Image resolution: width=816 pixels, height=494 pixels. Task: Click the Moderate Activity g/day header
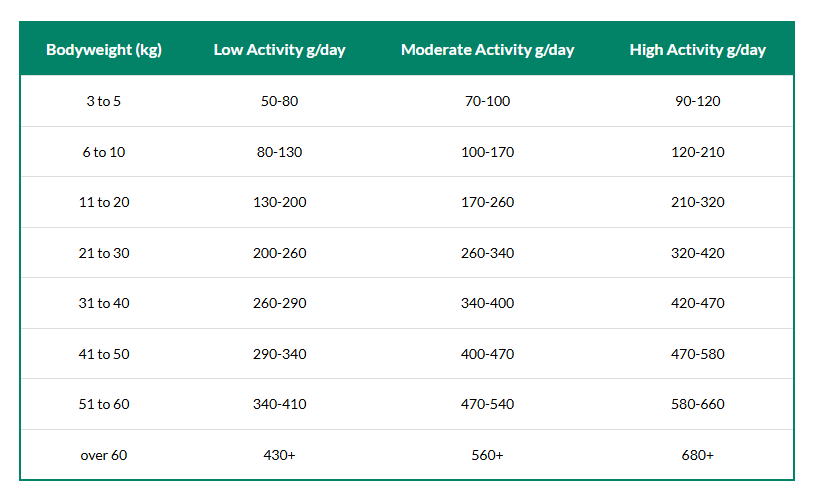(487, 50)
